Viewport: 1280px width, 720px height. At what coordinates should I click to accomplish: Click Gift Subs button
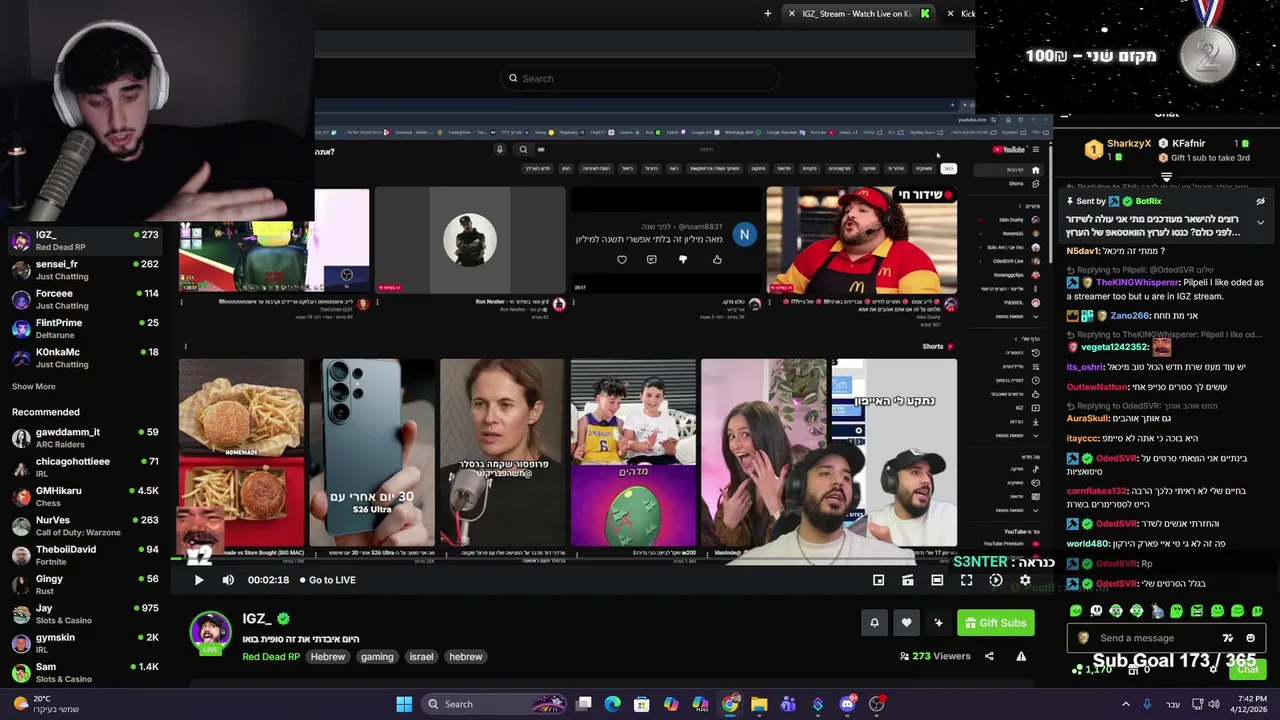coord(995,623)
